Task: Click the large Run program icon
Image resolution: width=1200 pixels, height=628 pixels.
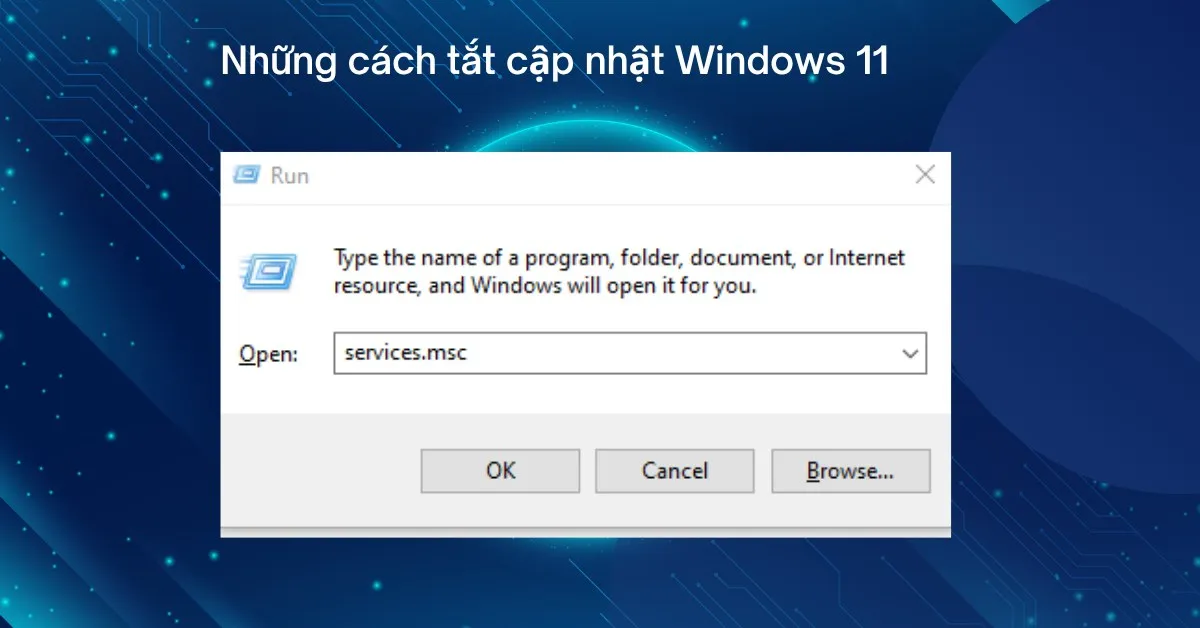Action: tap(268, 270)
